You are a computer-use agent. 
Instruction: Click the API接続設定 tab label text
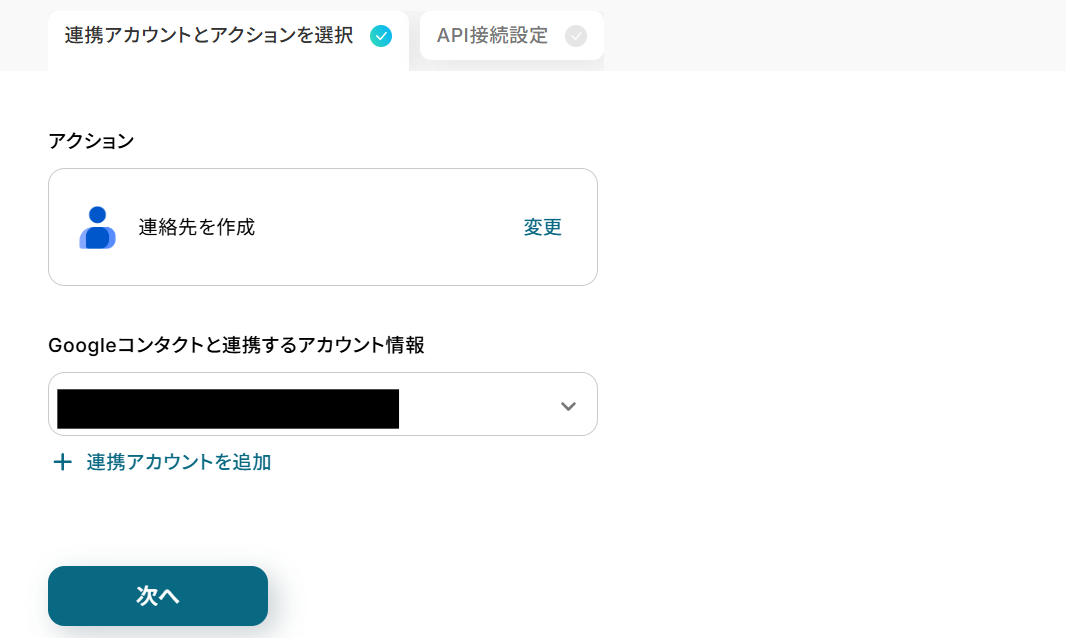coord(492,36)
